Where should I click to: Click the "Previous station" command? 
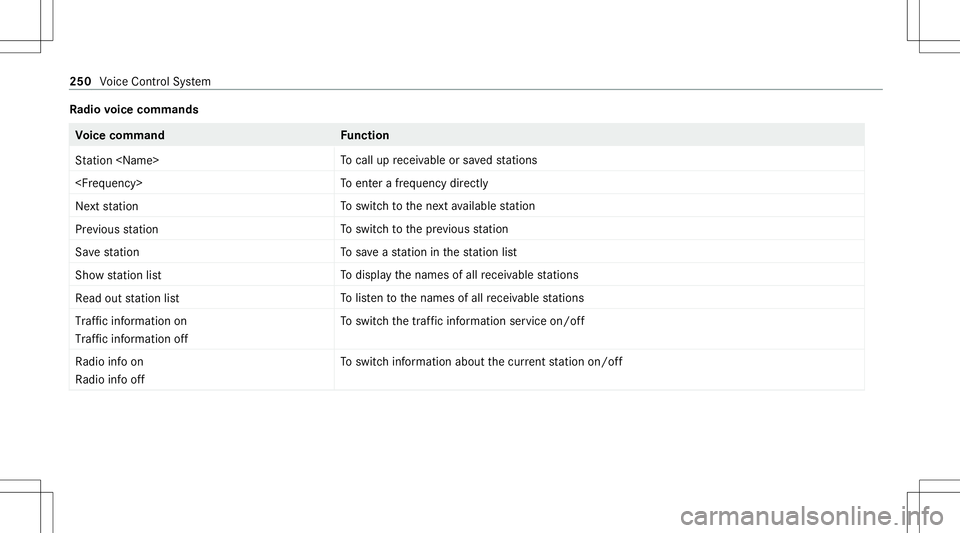click(116, 229)
